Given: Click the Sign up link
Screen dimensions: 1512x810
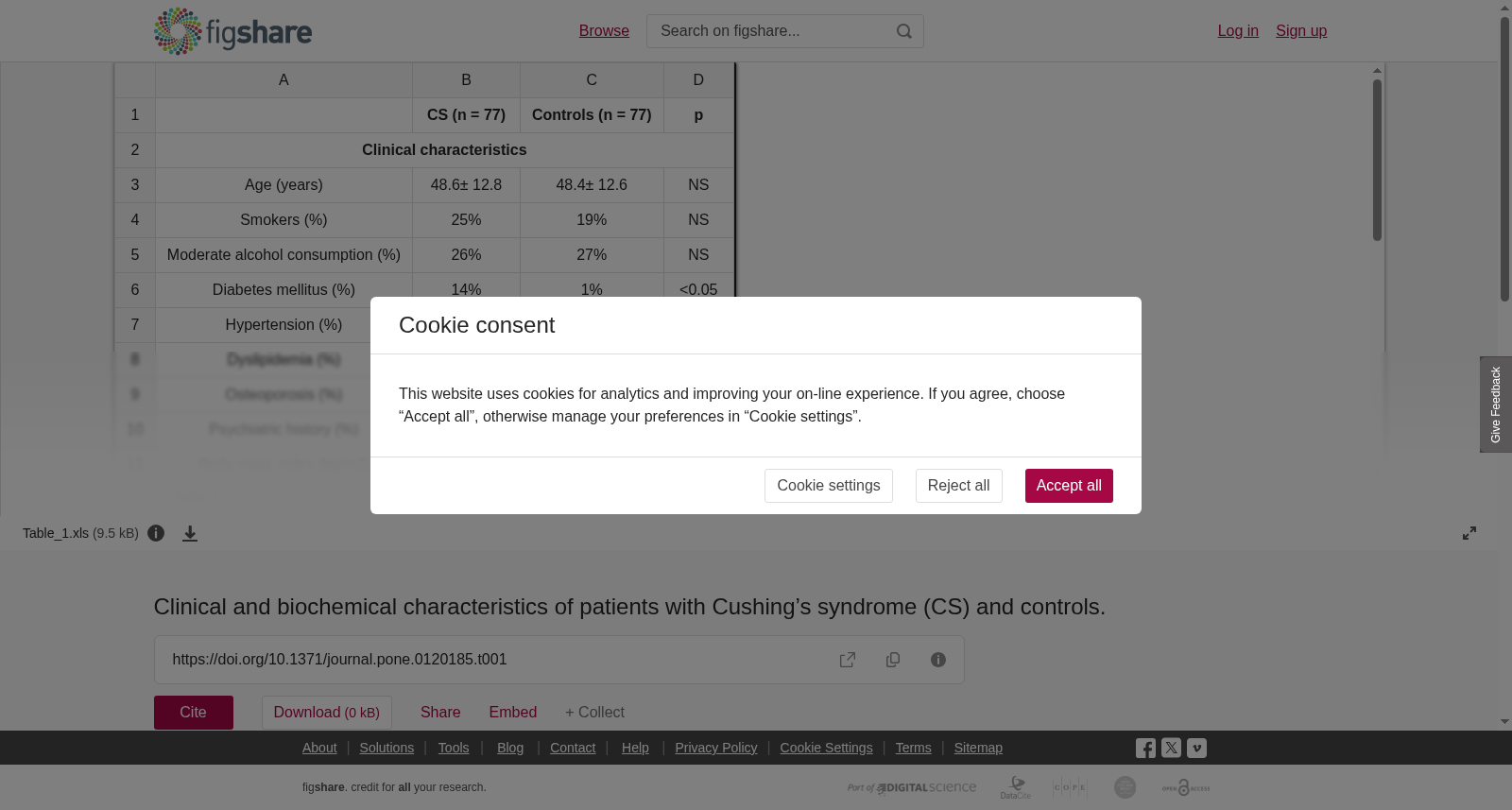Looking at the screenshot, I should (1301, 31).
